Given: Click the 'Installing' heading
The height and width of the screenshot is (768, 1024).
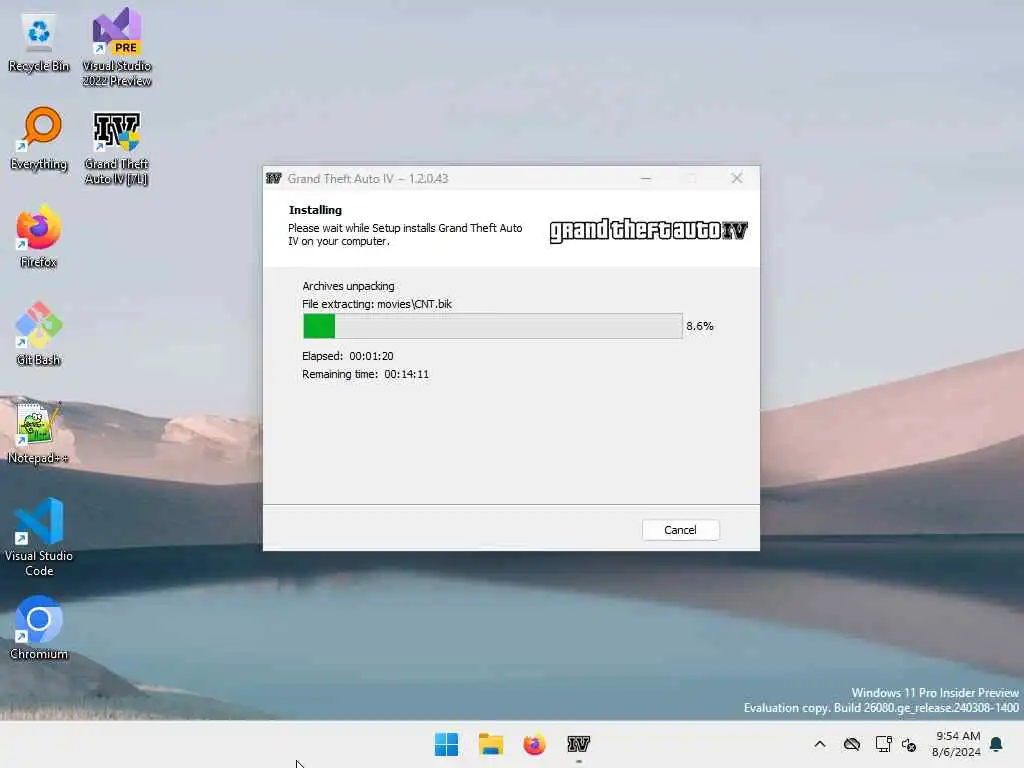Looking at the screenshot, I should (315, 210).
